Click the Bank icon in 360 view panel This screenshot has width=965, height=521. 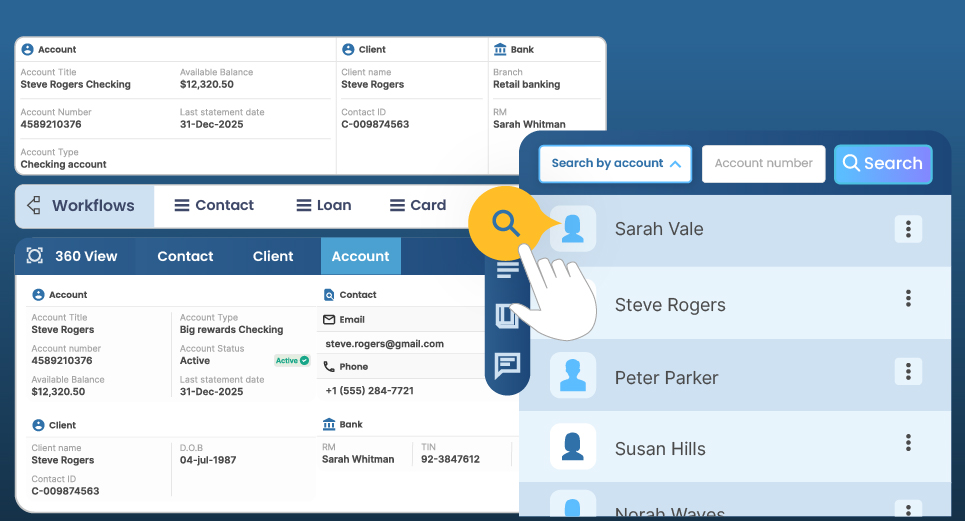pos(329,424)
